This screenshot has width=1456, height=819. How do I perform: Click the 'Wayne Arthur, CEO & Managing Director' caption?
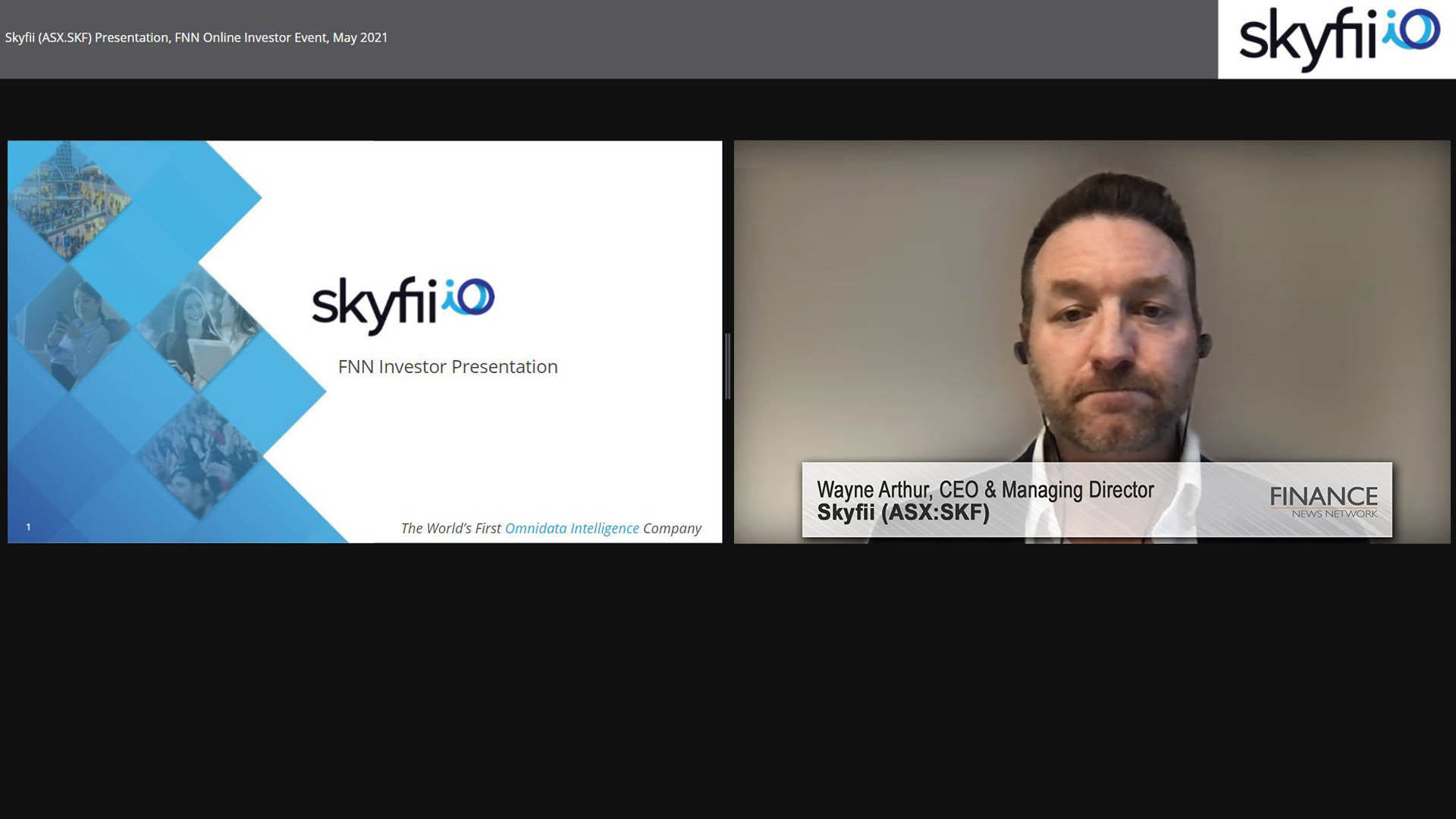click(x=984, y=490)
